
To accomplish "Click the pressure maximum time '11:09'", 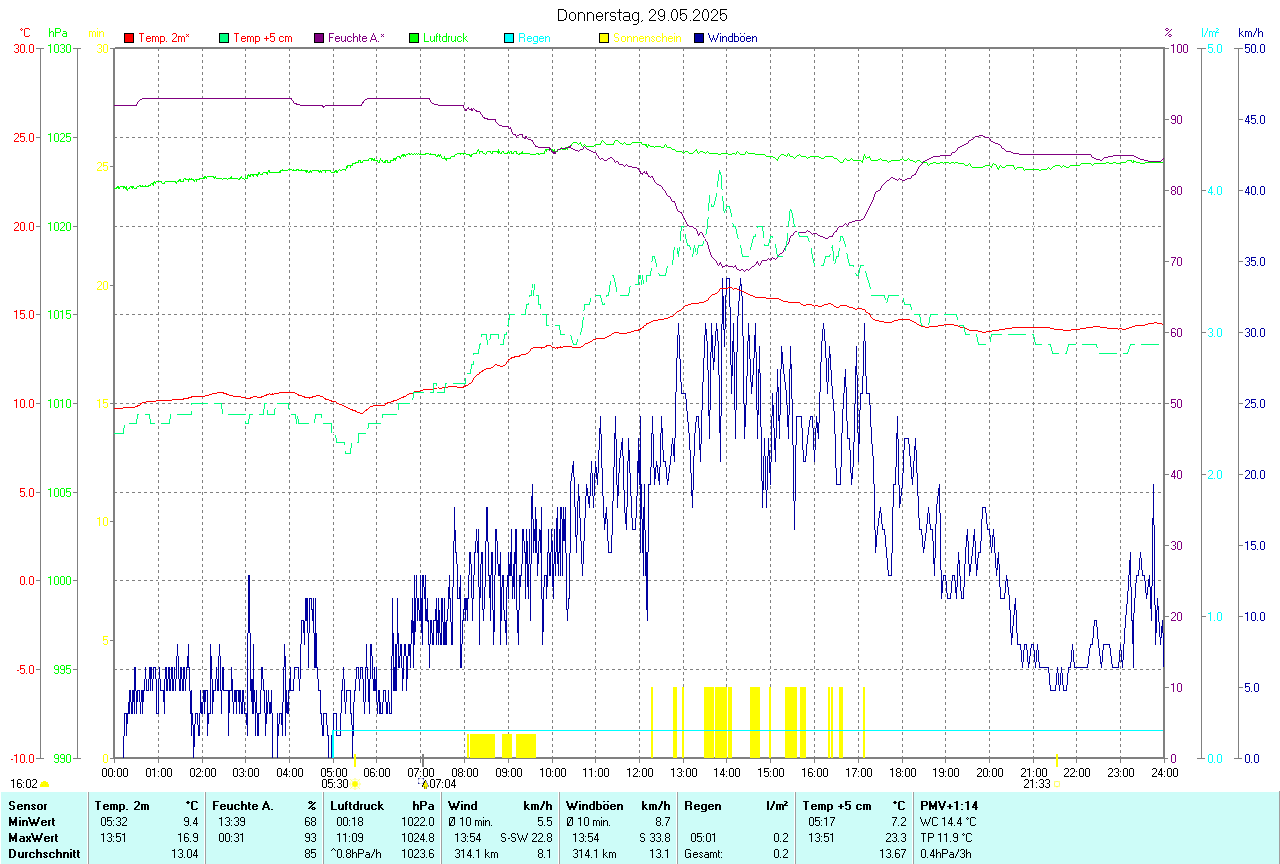I will click(x=351, y=838).
